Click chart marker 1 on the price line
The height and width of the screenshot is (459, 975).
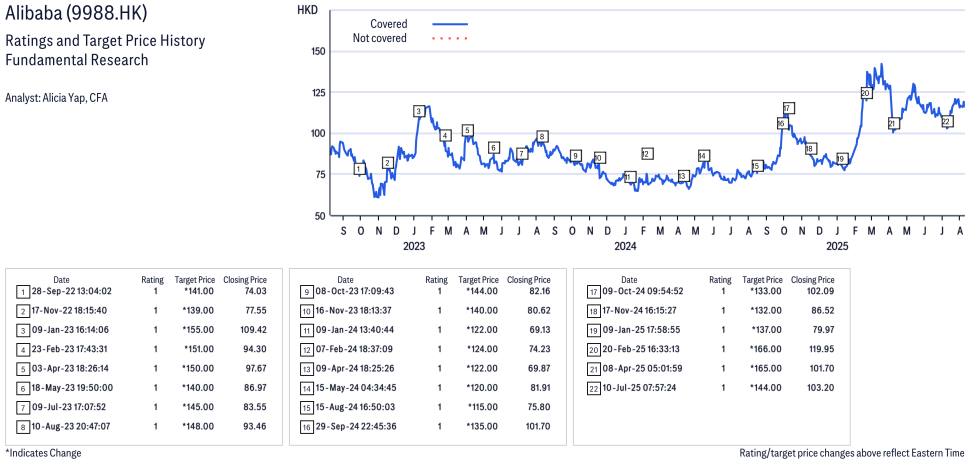[x=359, y=169]
